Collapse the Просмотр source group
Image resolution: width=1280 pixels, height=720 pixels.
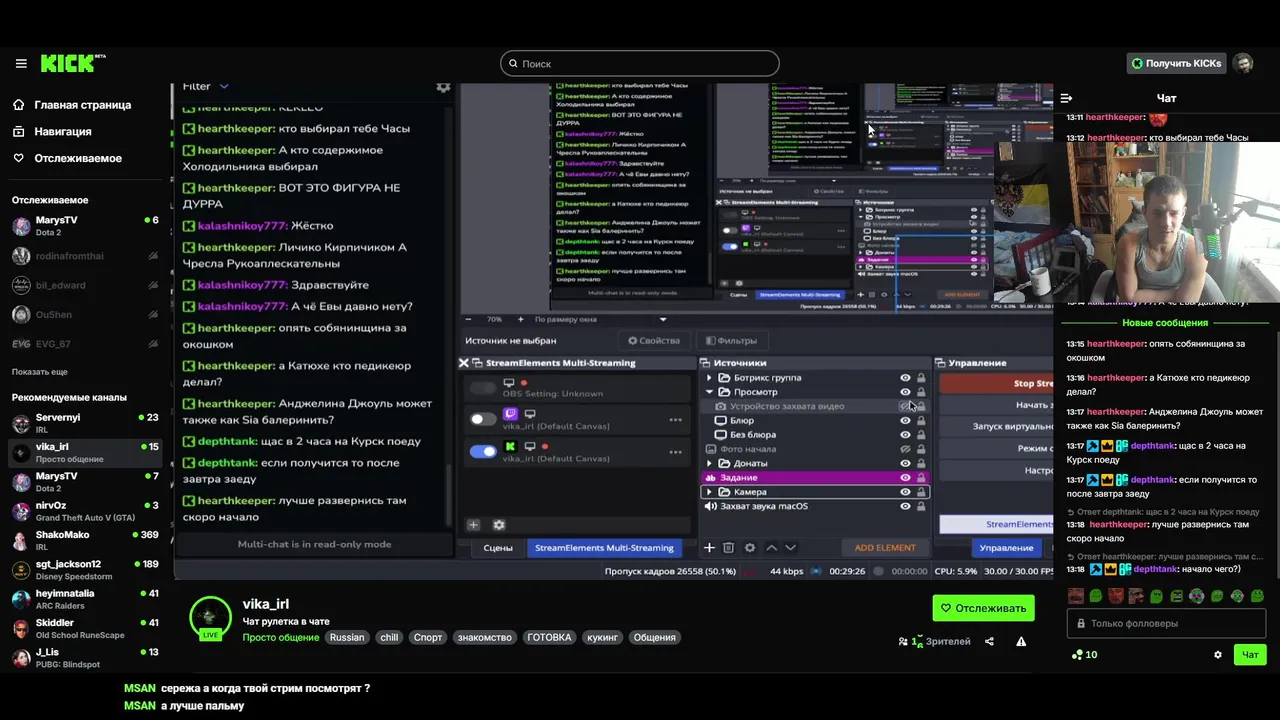tap(709, 392)
